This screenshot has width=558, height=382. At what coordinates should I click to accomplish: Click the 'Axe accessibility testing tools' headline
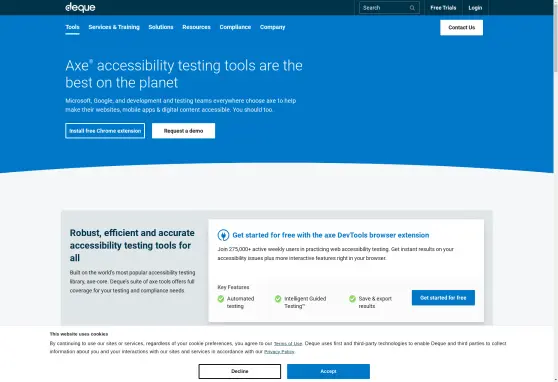[184, 74]
